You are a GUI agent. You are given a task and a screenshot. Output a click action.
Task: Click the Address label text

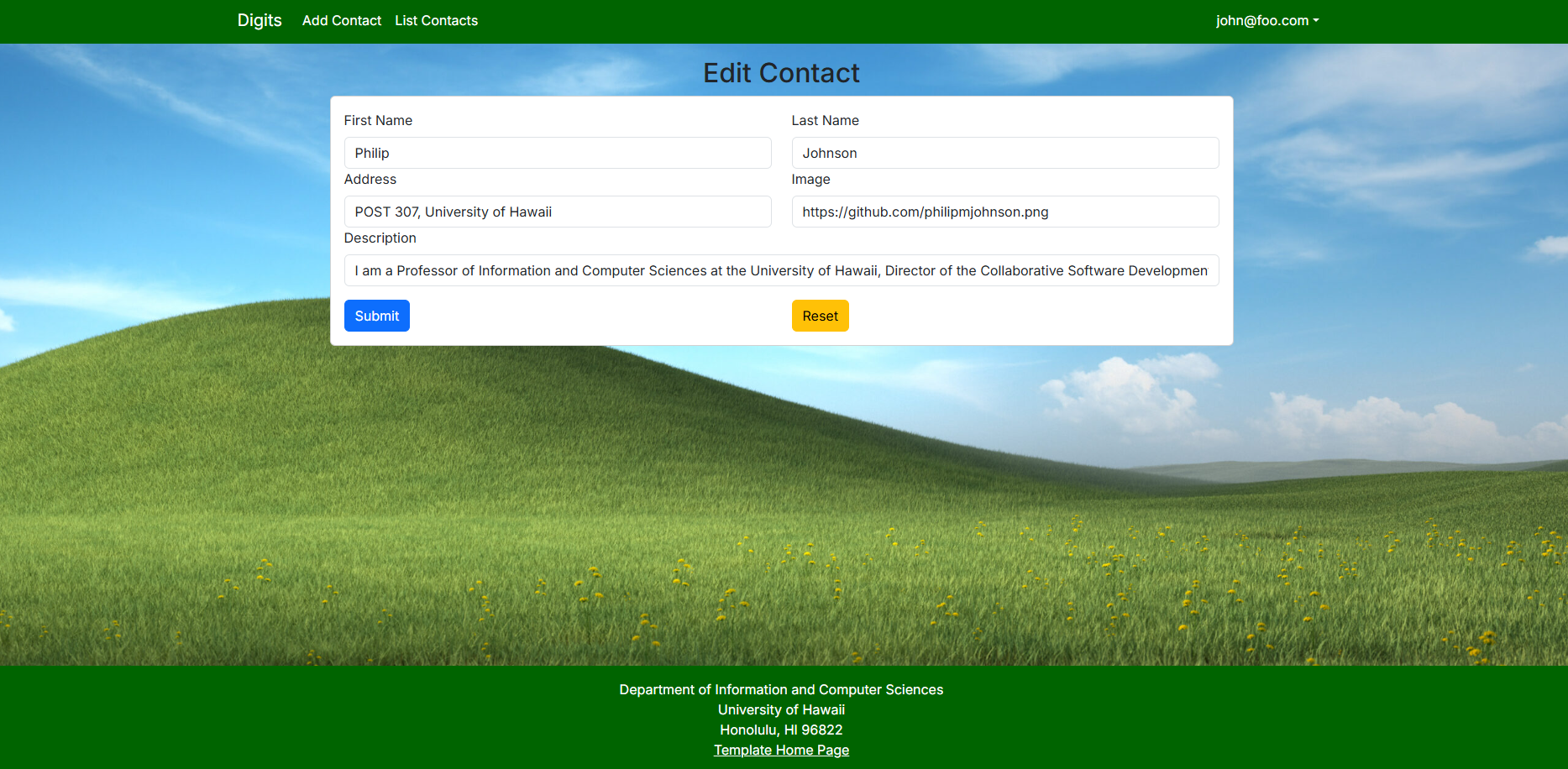point(370,179)
